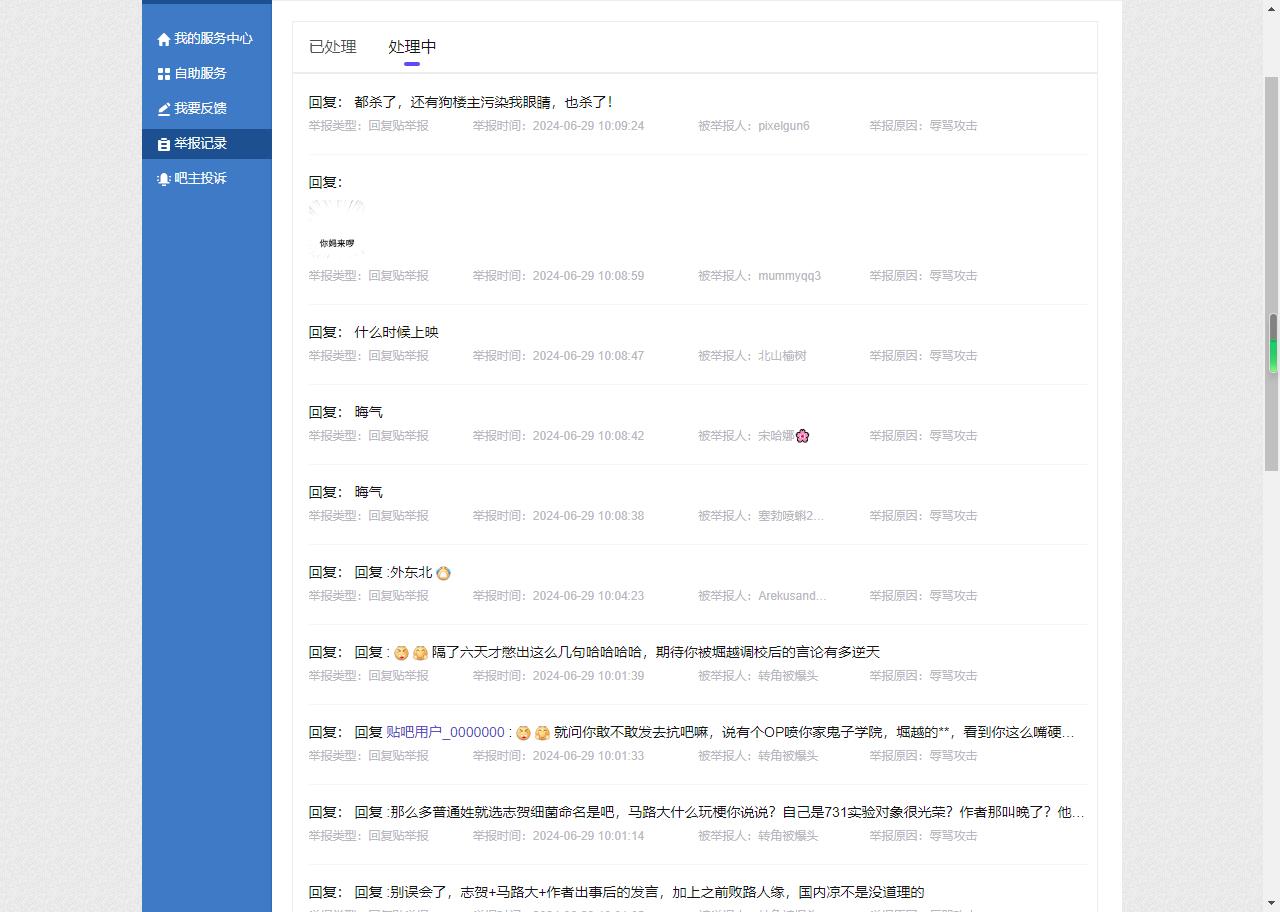
Task: Click the pencil icon beside 我要反馈
Action: pos(164,109)
